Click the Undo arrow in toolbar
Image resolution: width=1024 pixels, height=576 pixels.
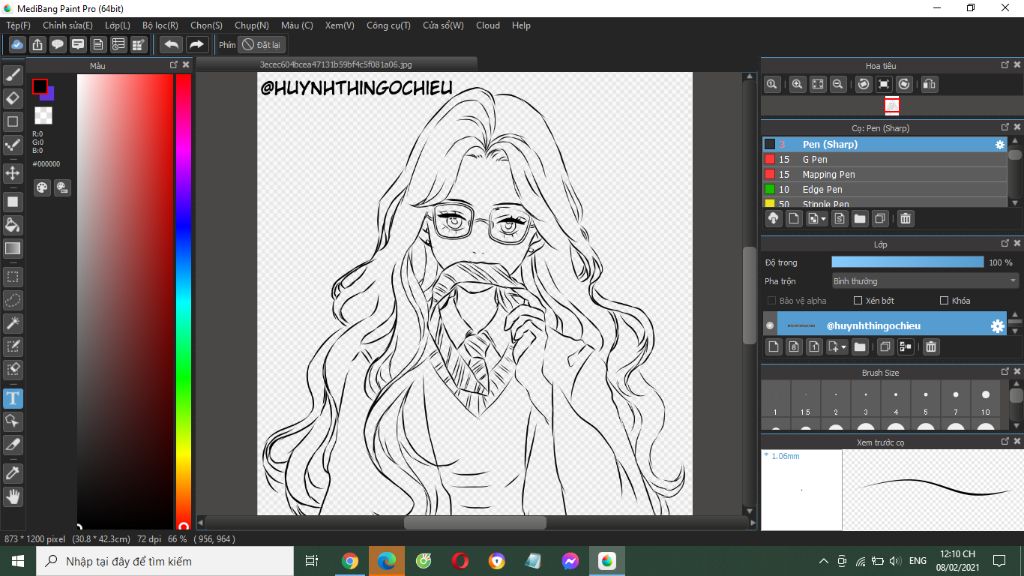(171, 44)
